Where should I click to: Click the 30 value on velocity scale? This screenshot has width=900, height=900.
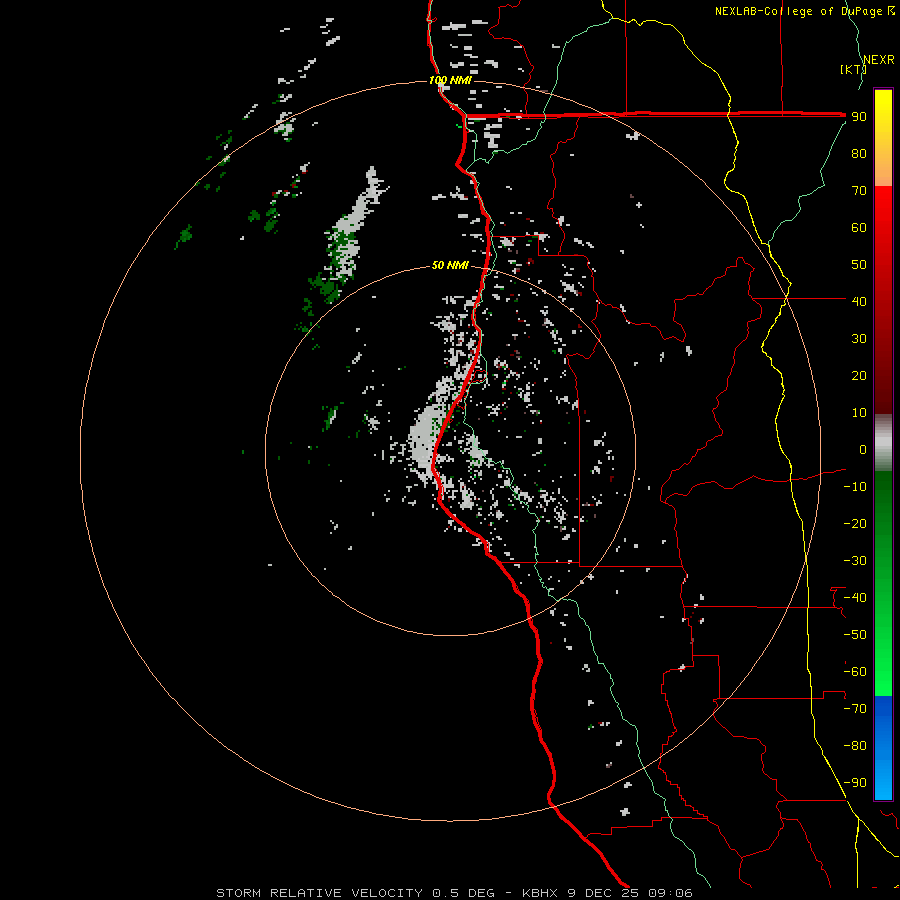[859, 339]
